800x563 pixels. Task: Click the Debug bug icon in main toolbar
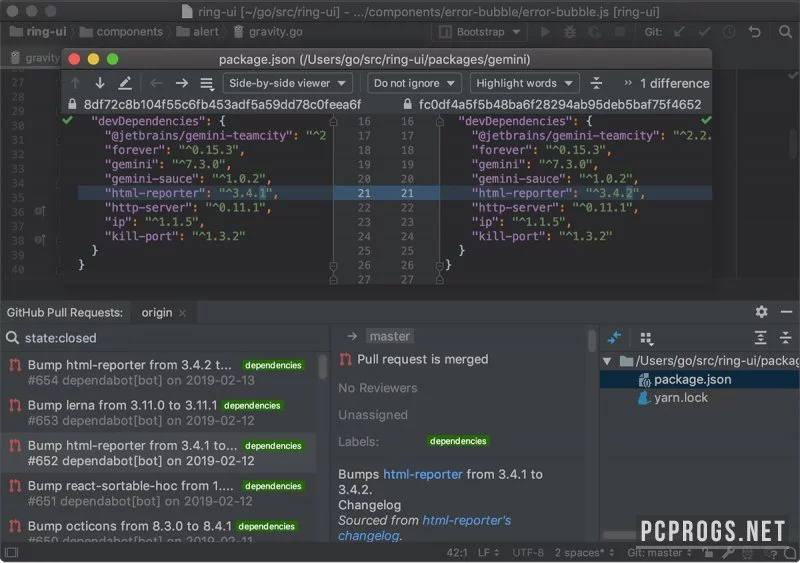[570, 32]
